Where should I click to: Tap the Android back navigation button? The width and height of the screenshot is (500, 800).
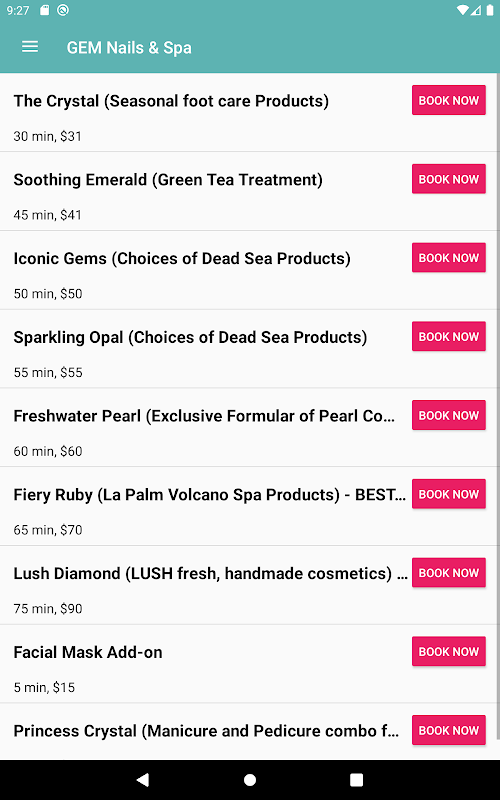click(x=143, y=779)
